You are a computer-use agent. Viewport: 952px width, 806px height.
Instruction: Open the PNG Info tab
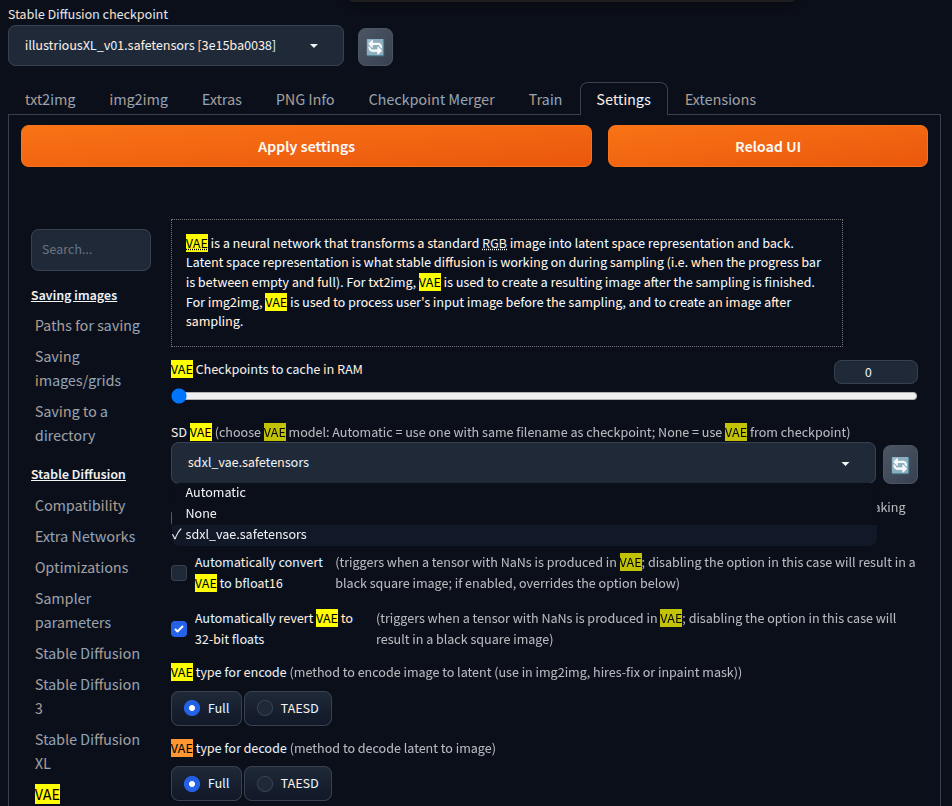305,100
